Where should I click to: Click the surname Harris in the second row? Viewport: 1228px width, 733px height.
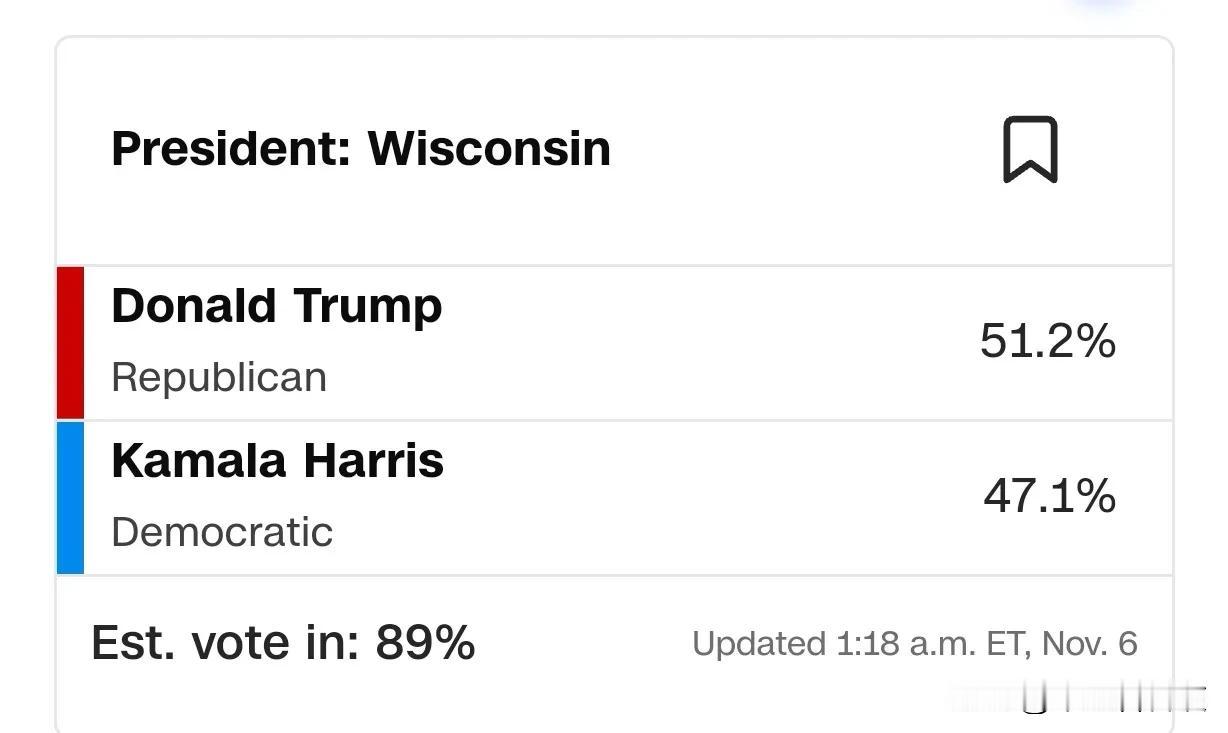point(373,461)
